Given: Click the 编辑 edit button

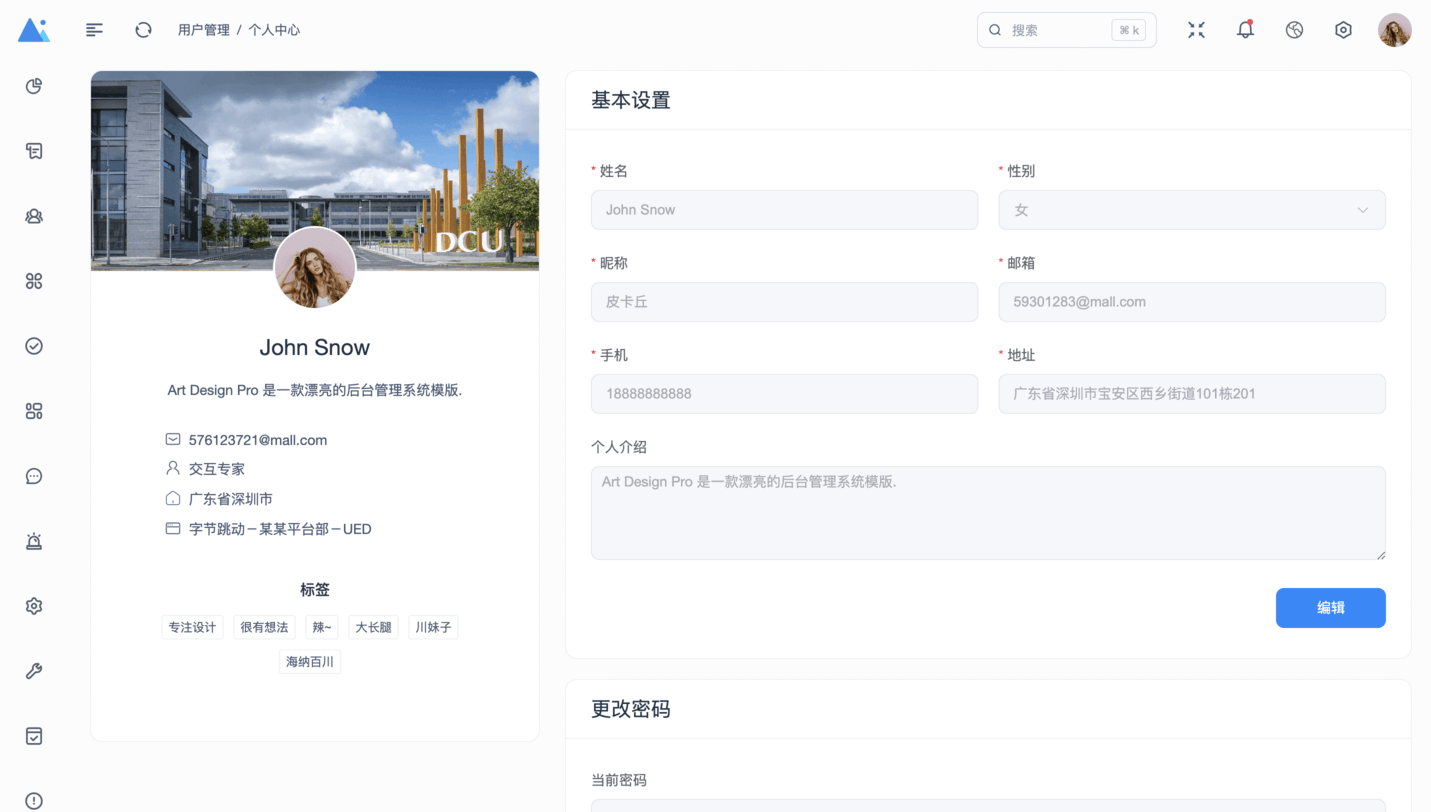Looking at the screenshot, I should tap(1331, 608).
